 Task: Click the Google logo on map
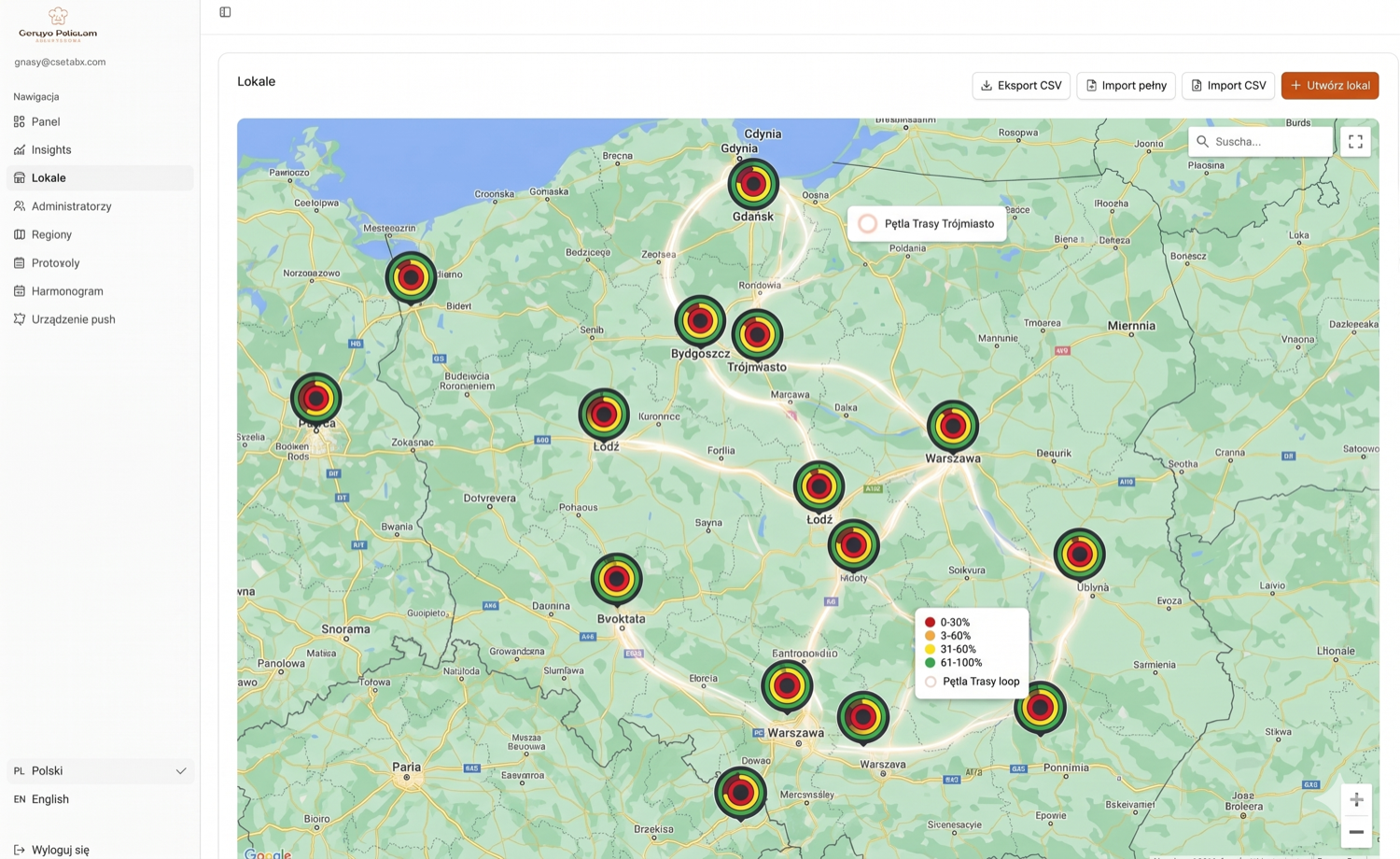268,853
